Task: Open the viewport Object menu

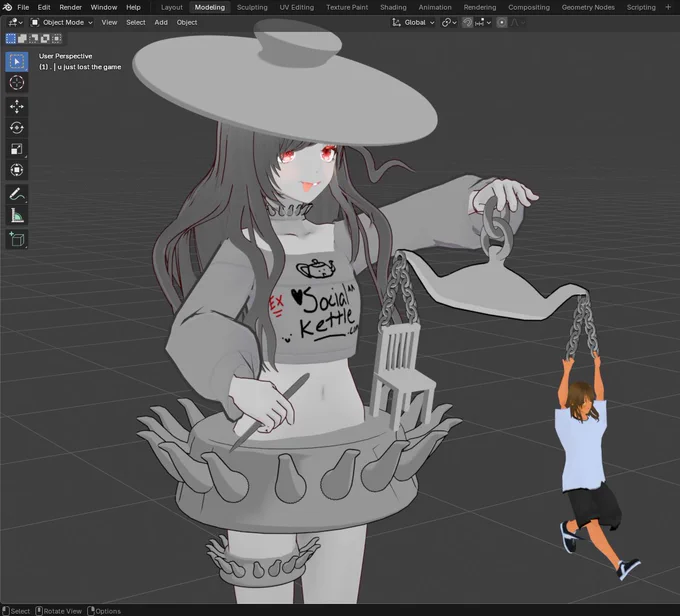Action: pyautogui.click(x=187, y=23)
